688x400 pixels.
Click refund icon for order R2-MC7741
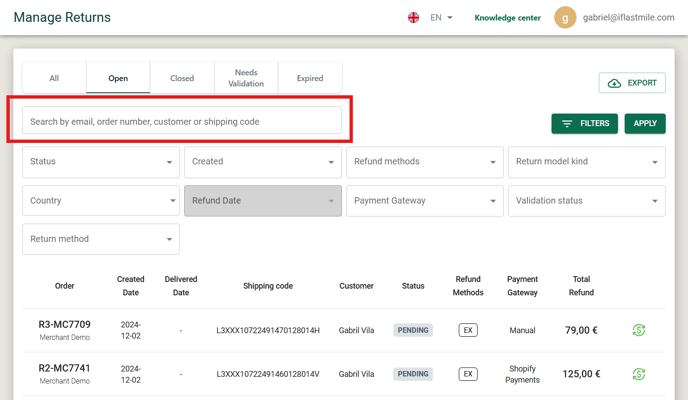[x=639, y=374]
